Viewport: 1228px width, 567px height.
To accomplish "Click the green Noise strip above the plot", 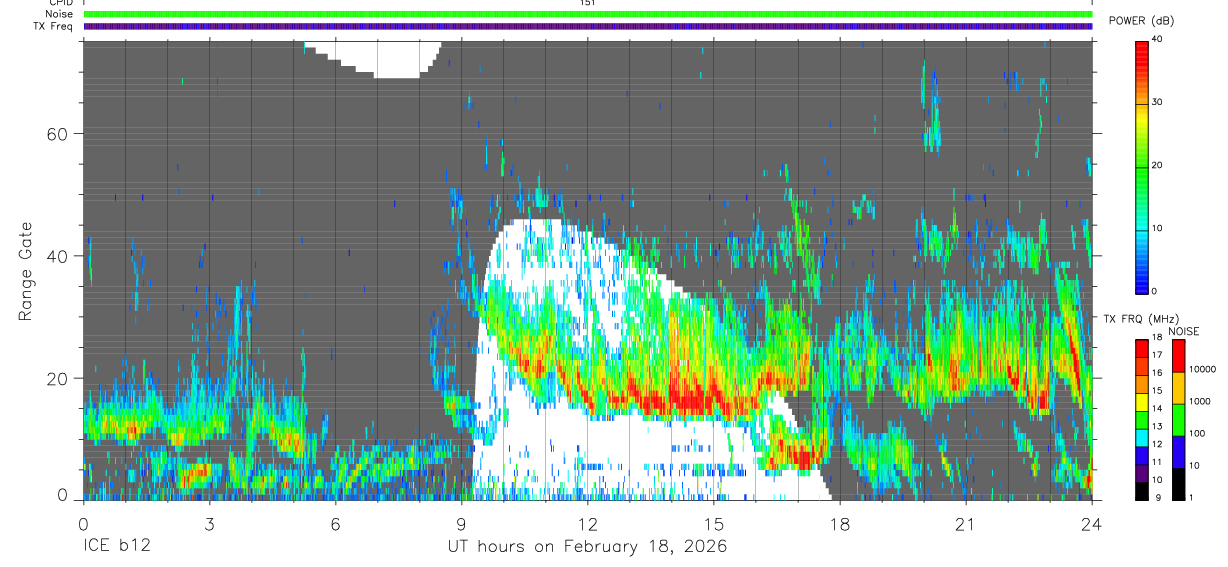I will 588,14.
